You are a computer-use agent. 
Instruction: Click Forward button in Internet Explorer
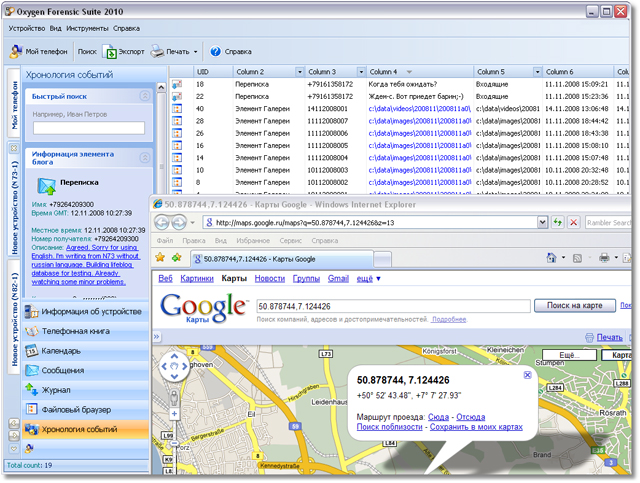point(179,223)
